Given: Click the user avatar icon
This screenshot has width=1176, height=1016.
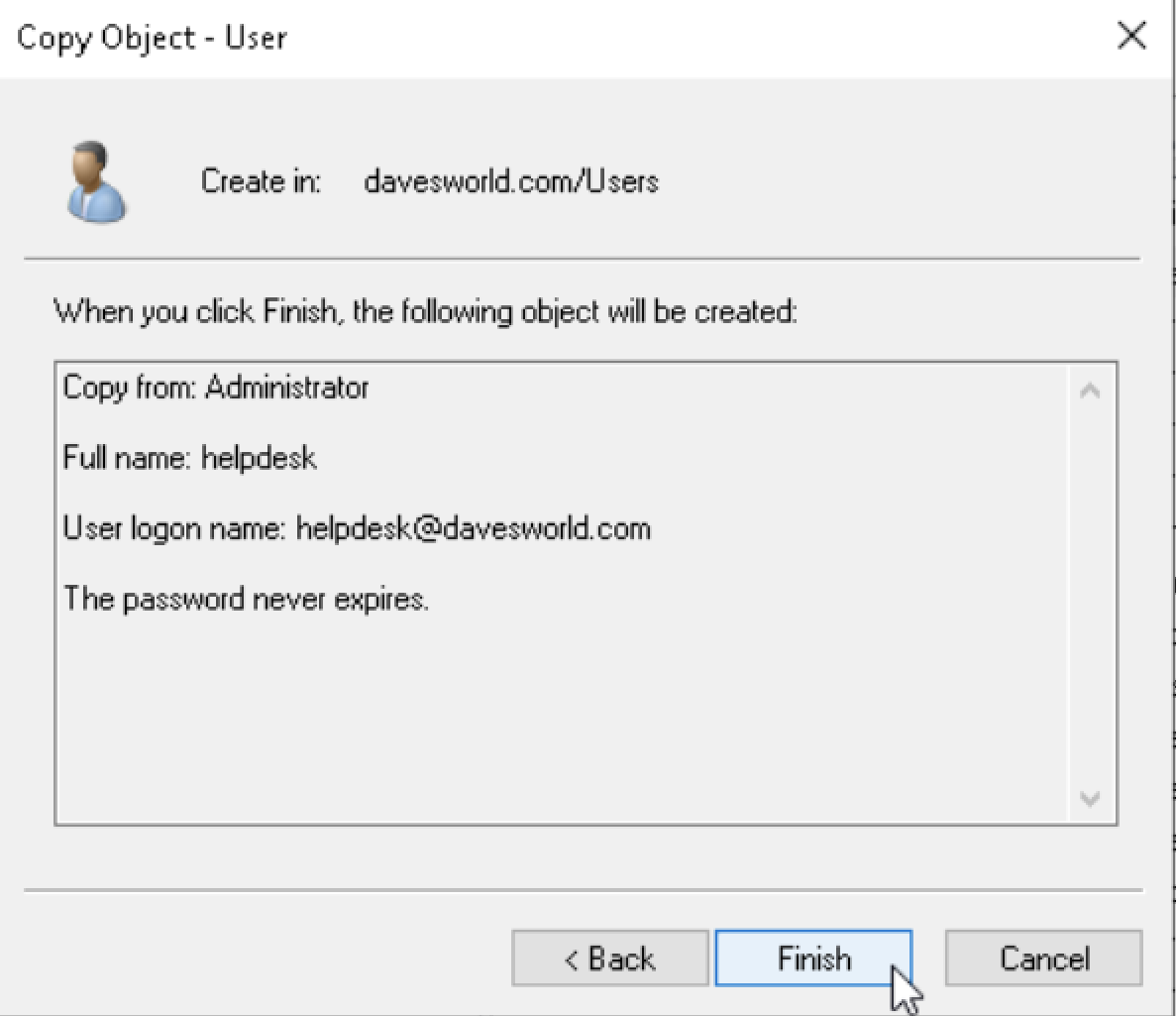Looking at the screenshot, I should pyautogui.click(x=95, y=181).
